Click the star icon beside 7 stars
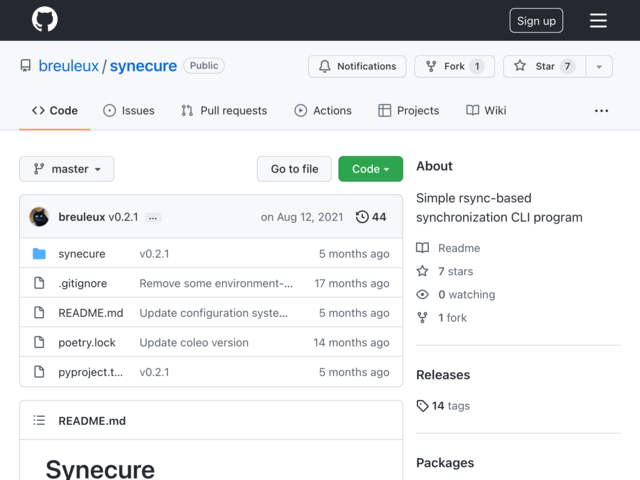Screen dimensions: 640x480 pos(422,271)
